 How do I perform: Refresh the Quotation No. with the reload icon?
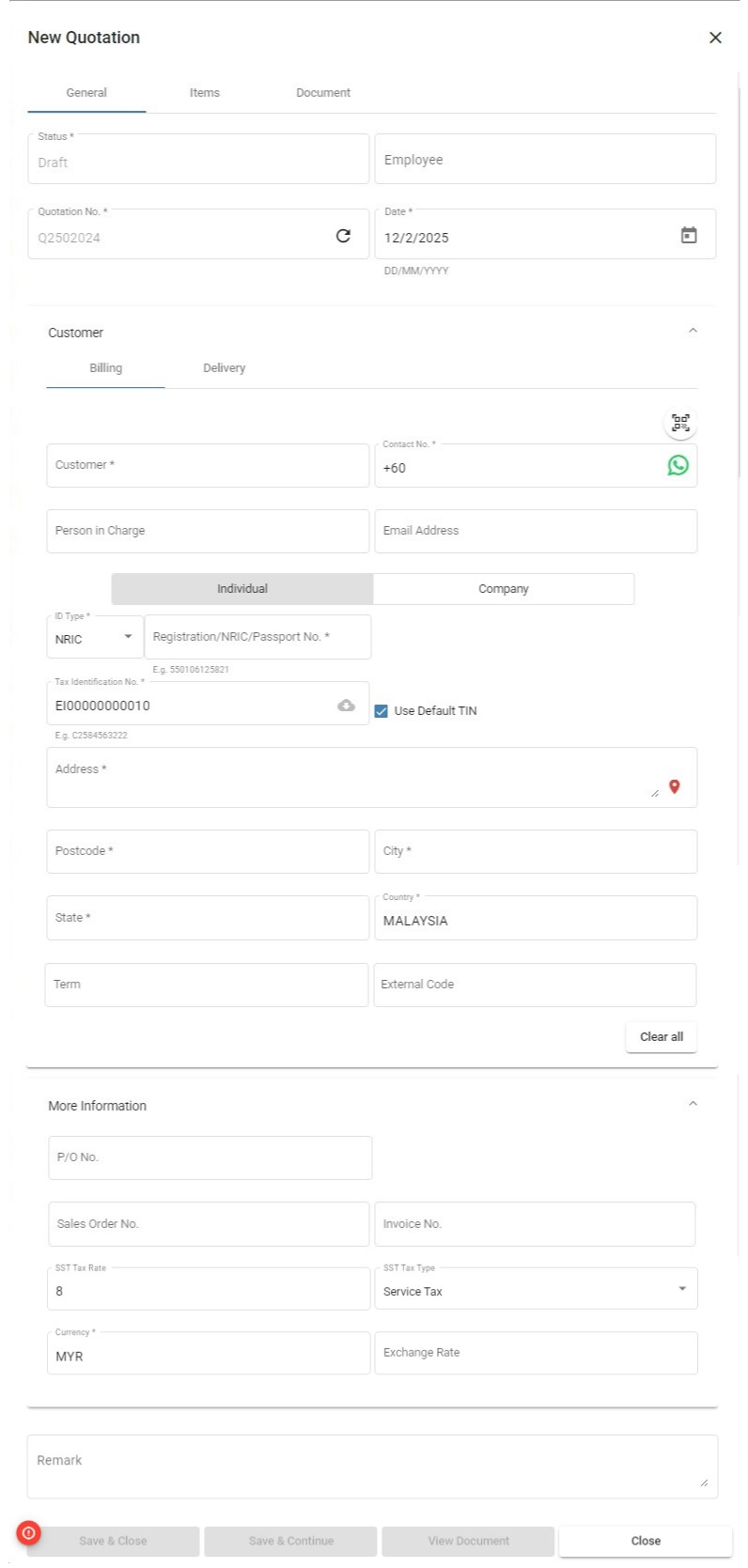[343, 236]
